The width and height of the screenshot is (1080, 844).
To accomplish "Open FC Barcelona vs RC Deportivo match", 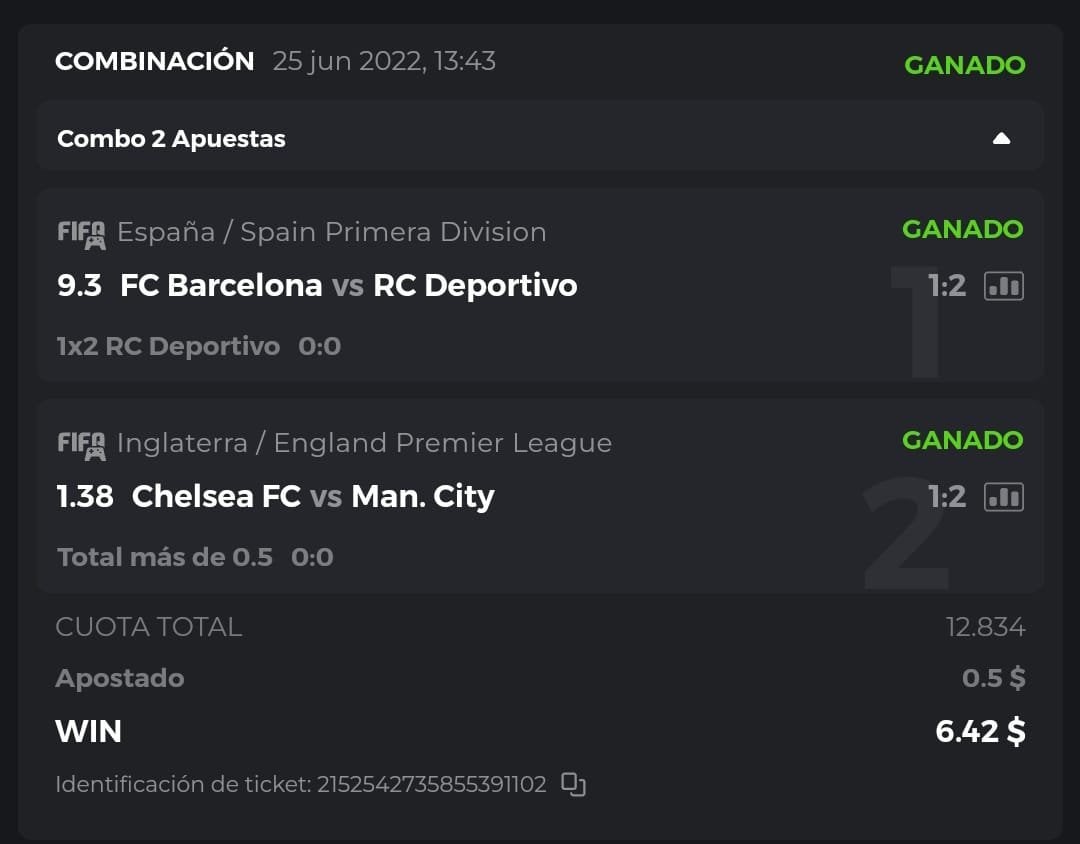I will 348,286.
